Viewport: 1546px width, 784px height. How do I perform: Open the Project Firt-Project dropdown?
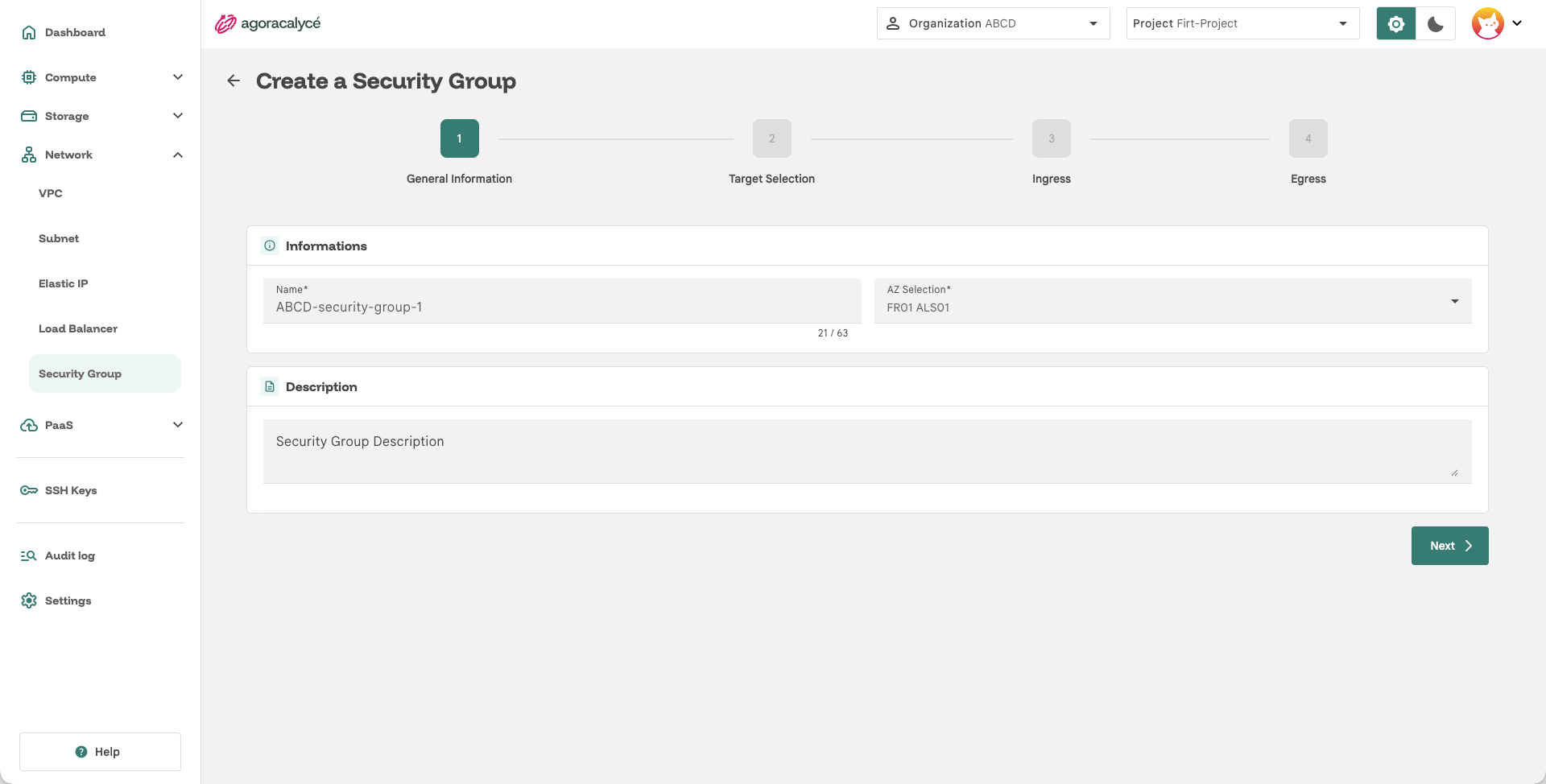[x=1243, y=23]
